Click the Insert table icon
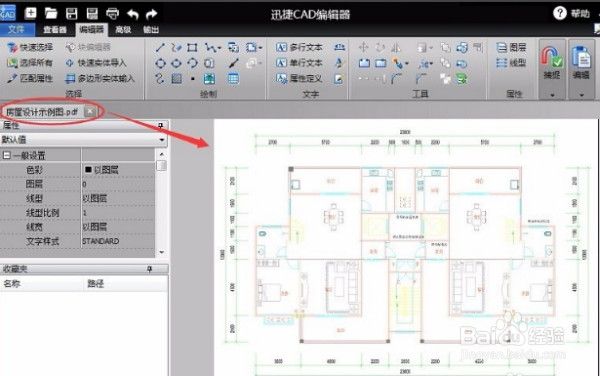 233,79
